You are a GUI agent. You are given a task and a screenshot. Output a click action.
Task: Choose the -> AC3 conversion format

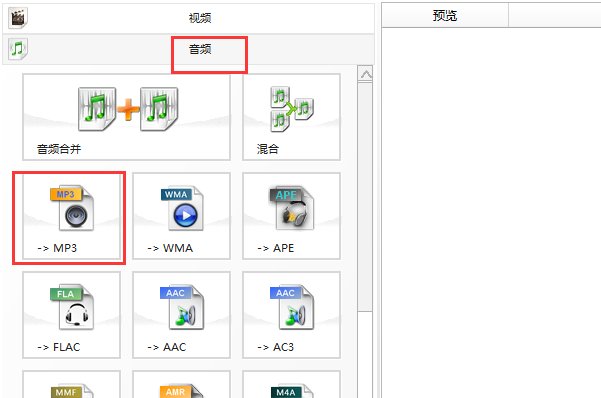point(291,315)
